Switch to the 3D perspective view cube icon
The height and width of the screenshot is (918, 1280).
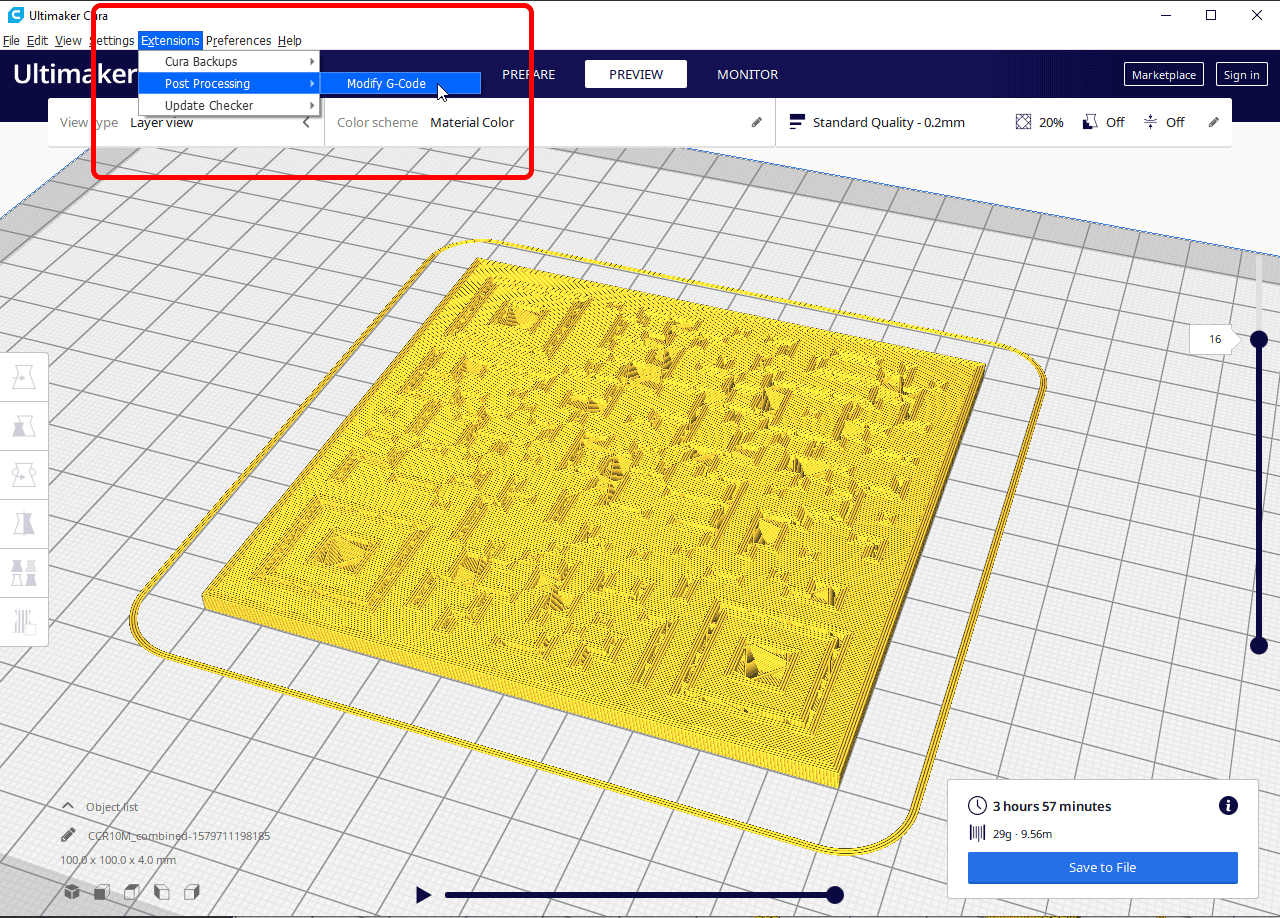click(x=72, y=892)
